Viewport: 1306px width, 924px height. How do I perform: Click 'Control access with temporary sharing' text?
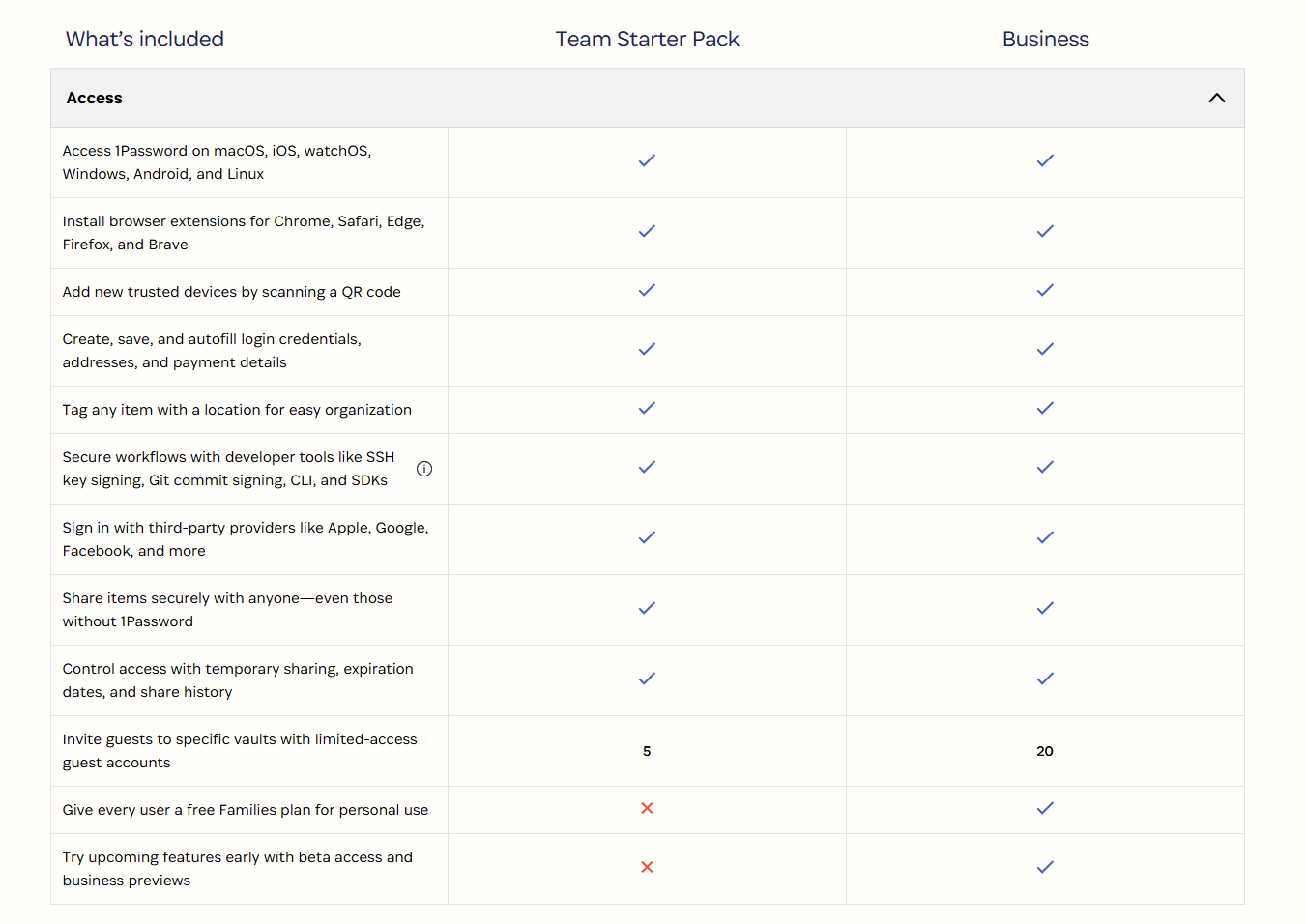(x=238, y=669)
